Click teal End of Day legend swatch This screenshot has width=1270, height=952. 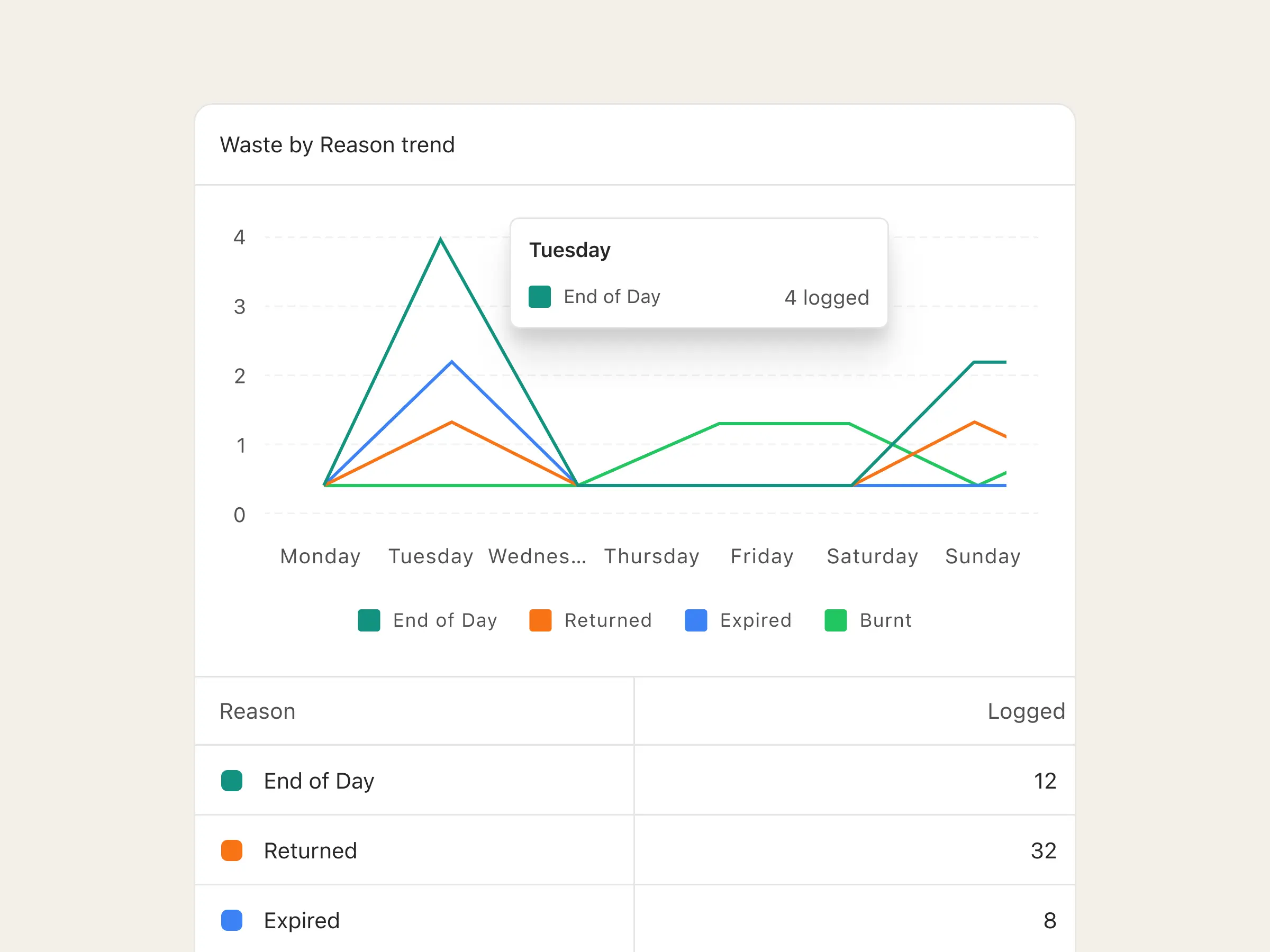click(369, 620)
